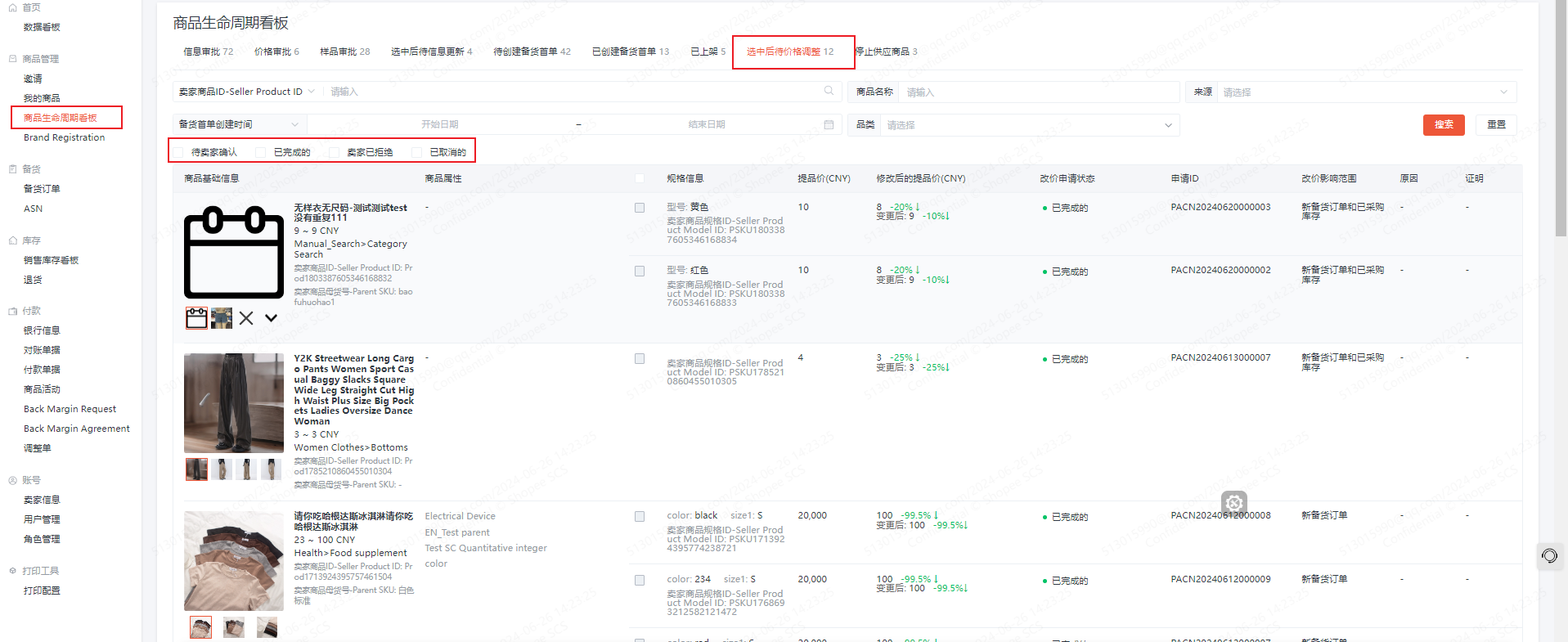Switch to 样品审批 28 tab
The image size is (1568, 642).
[x=344, y=52]
